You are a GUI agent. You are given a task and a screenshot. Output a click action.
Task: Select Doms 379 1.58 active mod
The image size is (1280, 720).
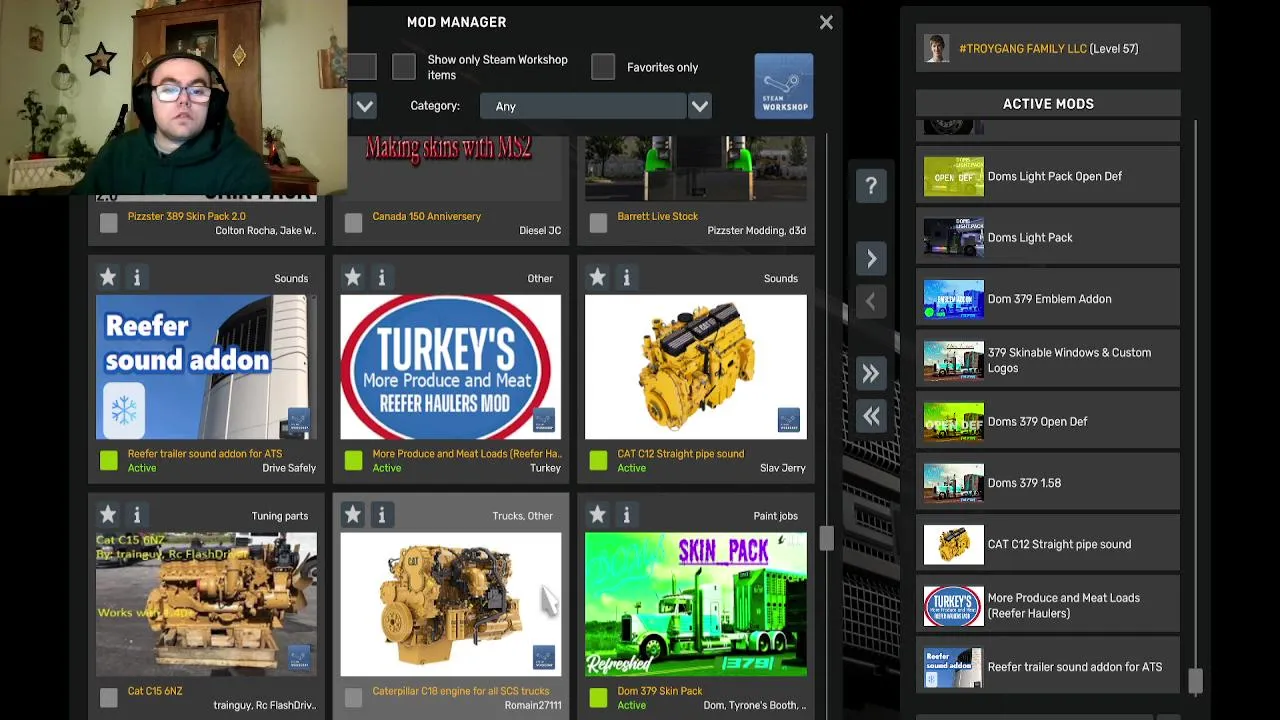1048,483
